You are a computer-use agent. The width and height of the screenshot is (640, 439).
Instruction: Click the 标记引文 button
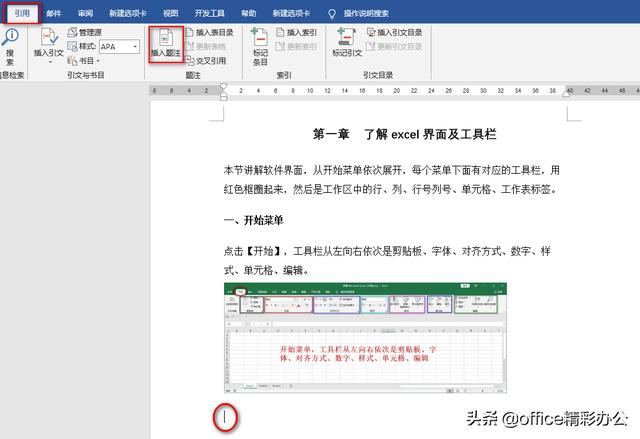(x=347, y=42)
